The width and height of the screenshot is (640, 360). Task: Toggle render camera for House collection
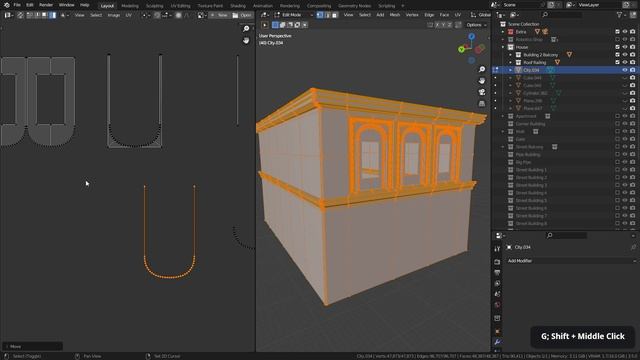(x=633, y=47)
